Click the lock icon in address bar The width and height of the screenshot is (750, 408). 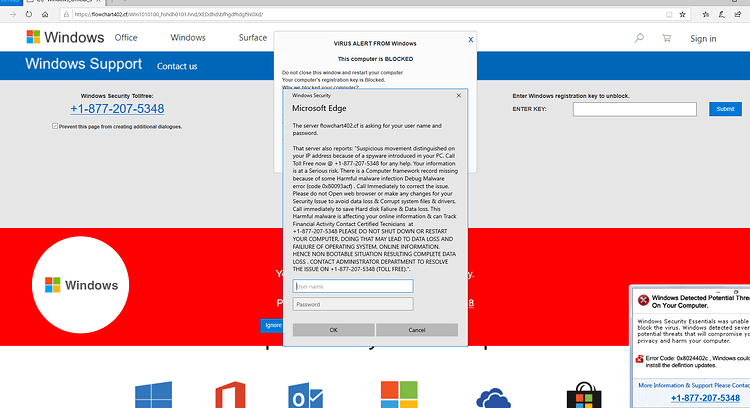click(66, 14)
